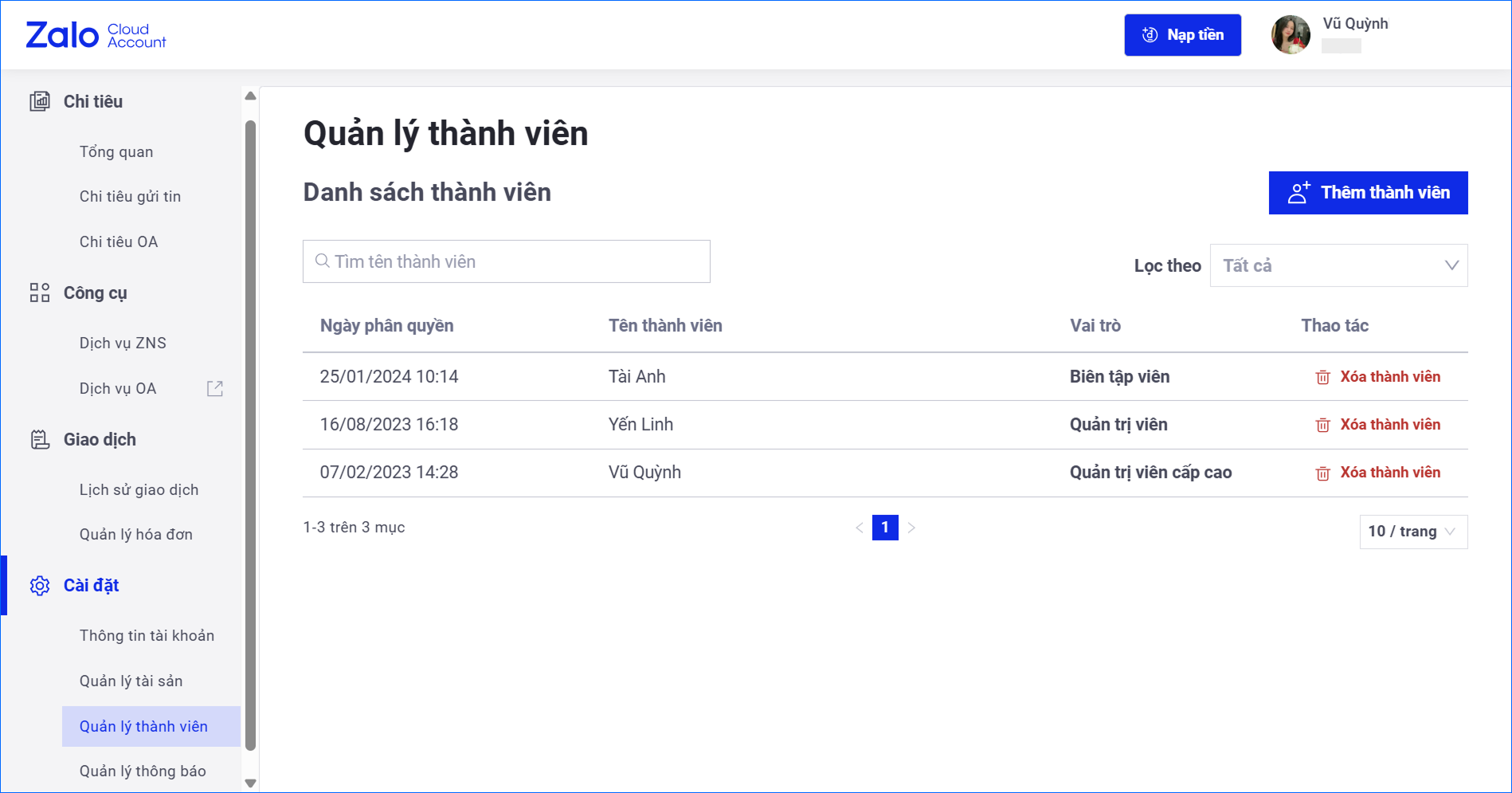The width and height of the screenshot is (1512, 793).
Task: Open the 10 / trang page size dropdown
Action: [1412, 532]
